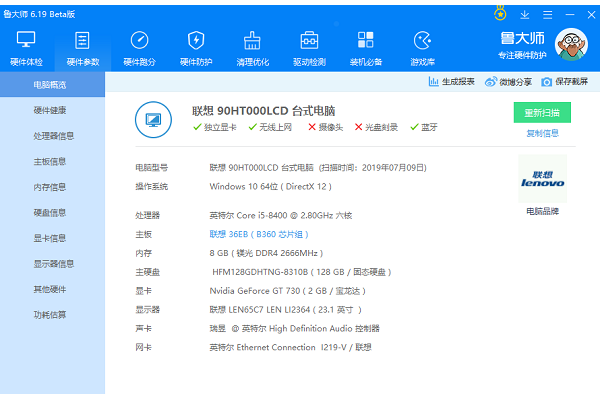Click the green 重新扫描 rescan button

542,113
